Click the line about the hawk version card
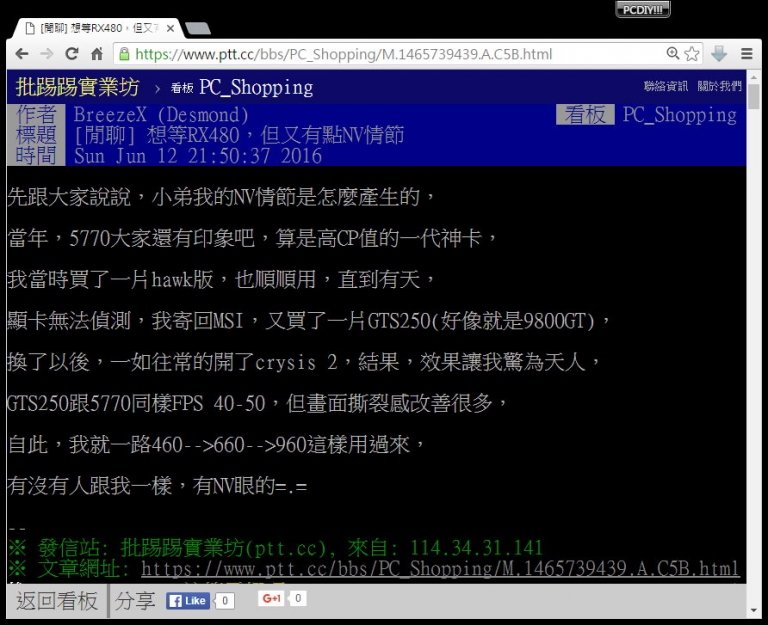 point(221,280)
